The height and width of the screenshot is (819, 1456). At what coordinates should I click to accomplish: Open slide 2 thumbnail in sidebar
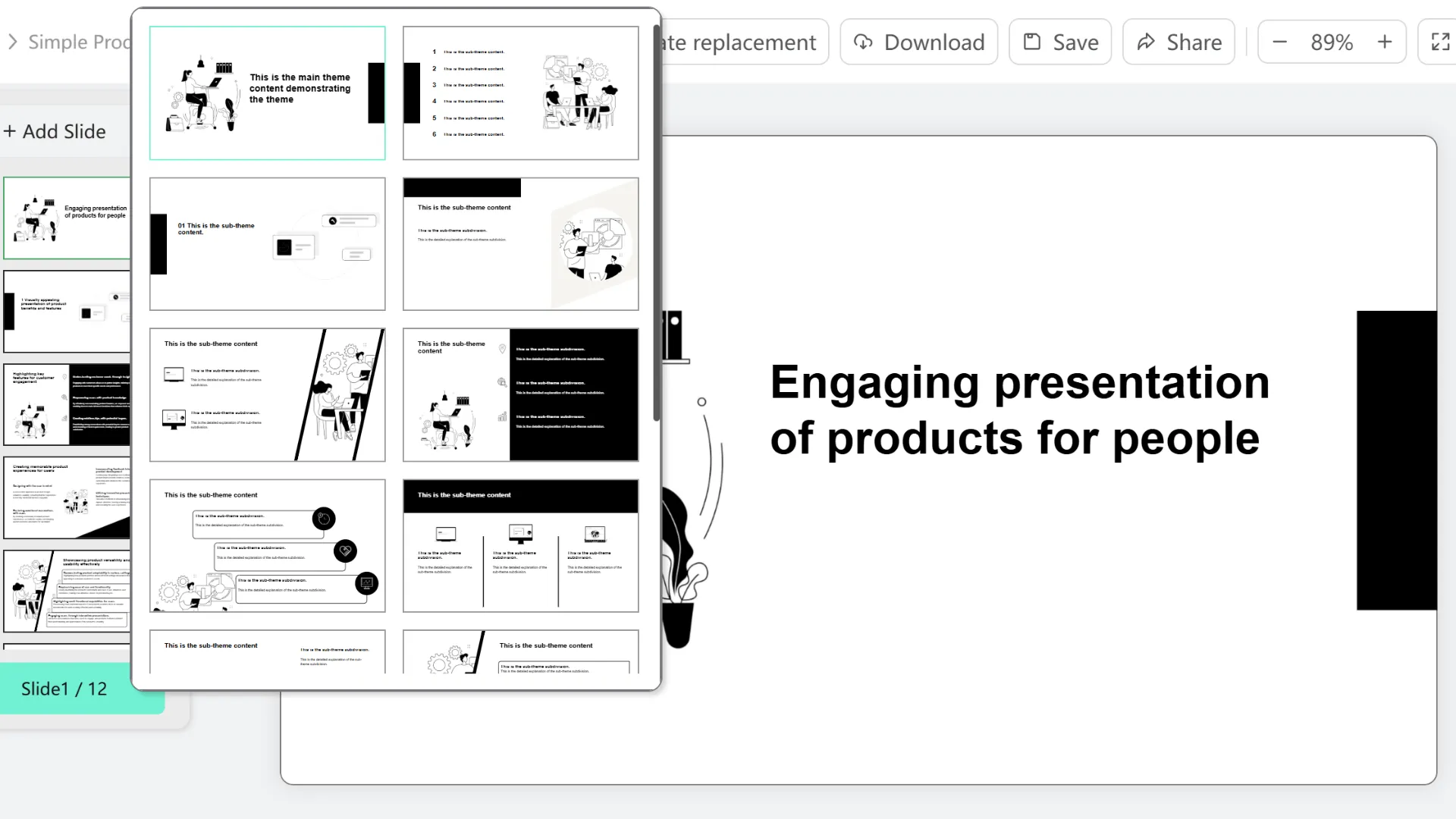point(67,312)
